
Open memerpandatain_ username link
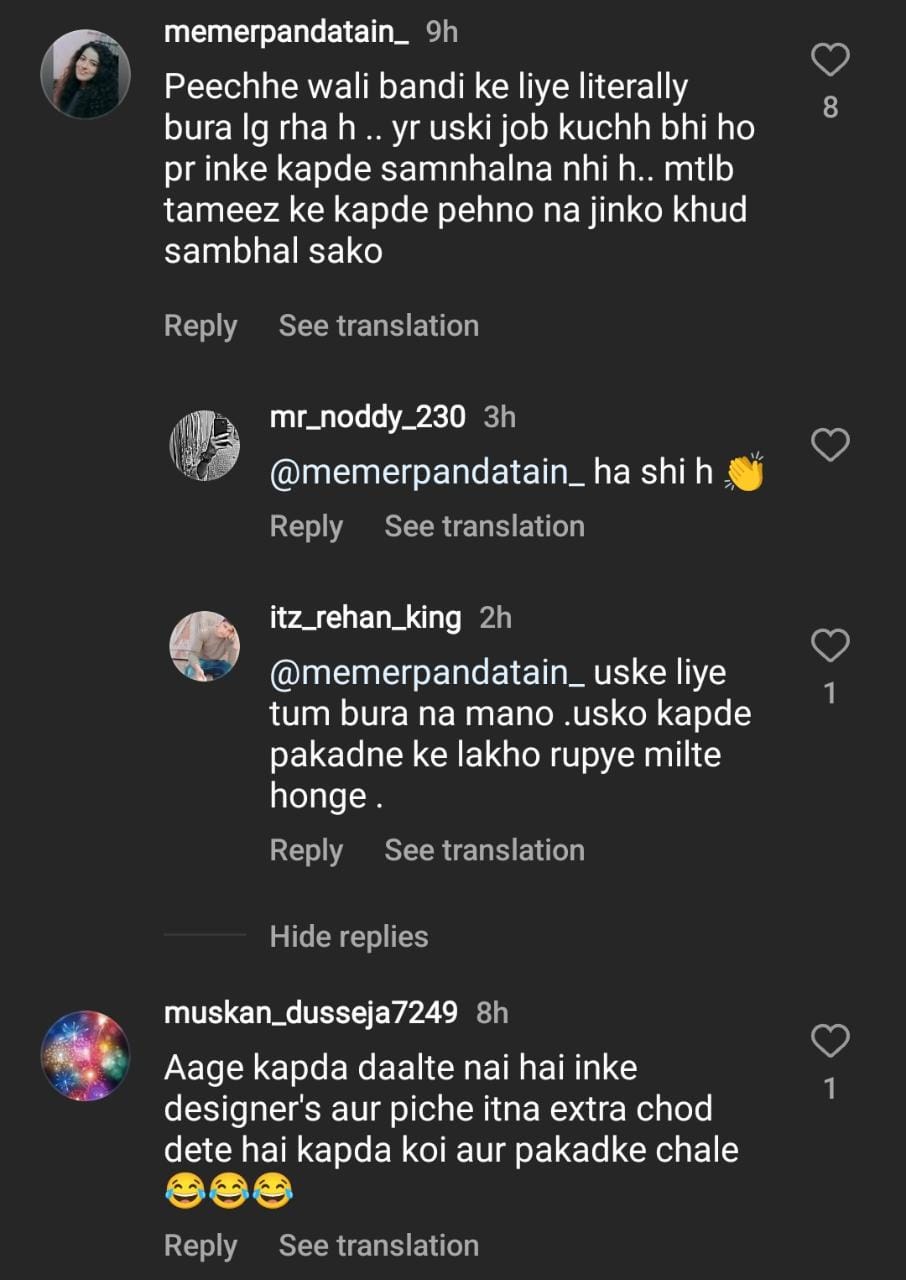pyautogui.click(x=286, y=33)
